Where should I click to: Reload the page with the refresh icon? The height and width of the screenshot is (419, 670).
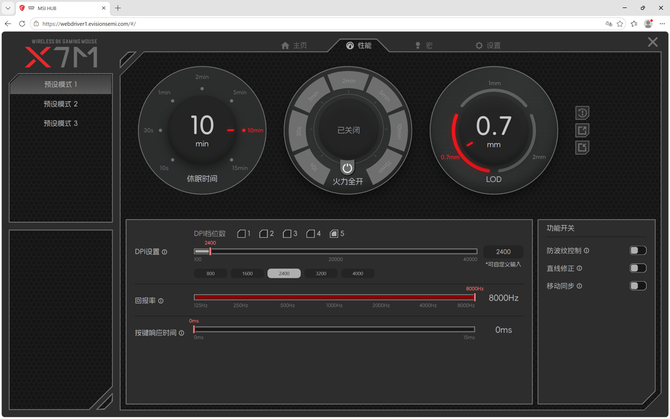point(22,23)
